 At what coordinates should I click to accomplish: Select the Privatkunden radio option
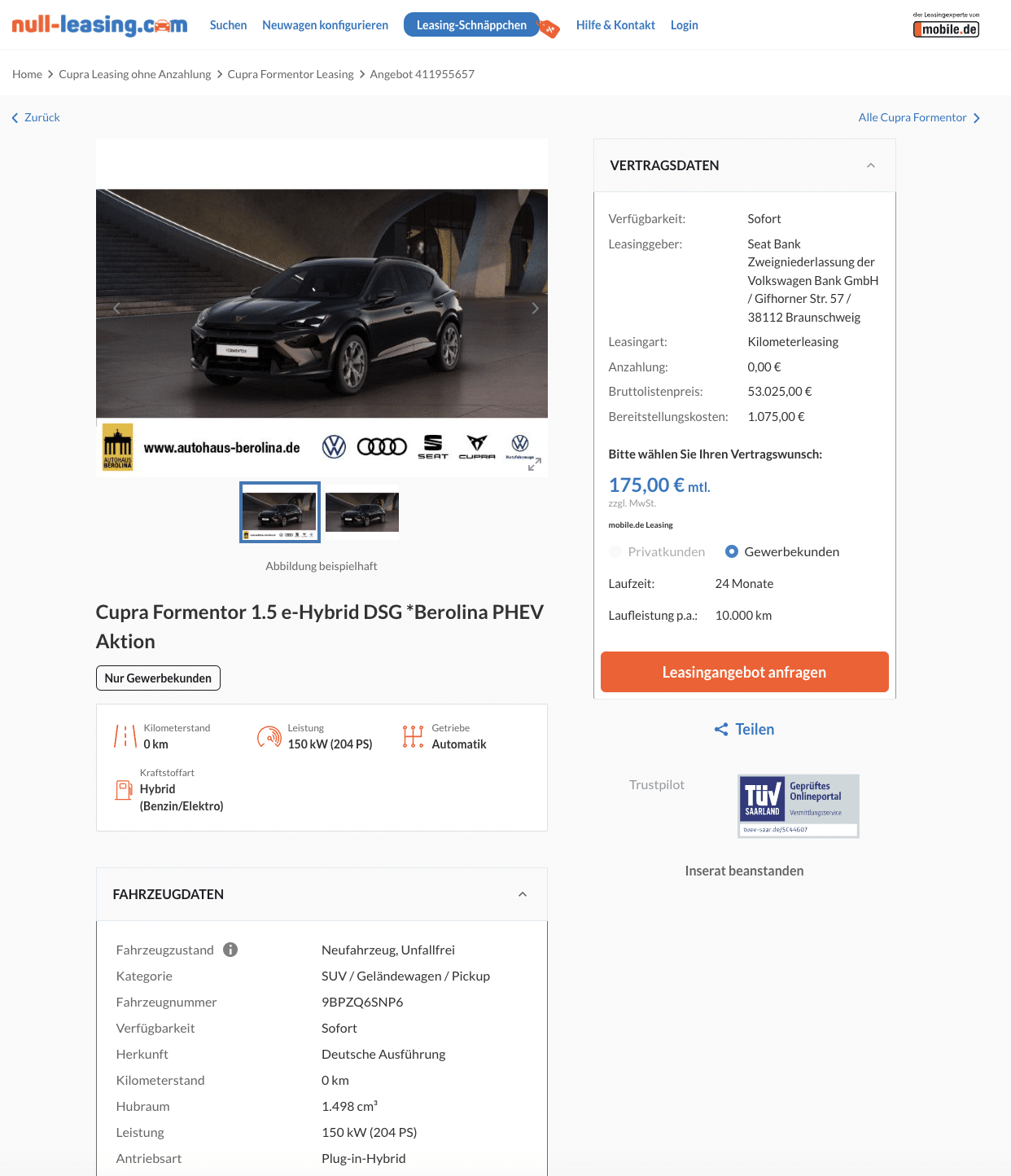pyautogui.click(x=615, y=551)
